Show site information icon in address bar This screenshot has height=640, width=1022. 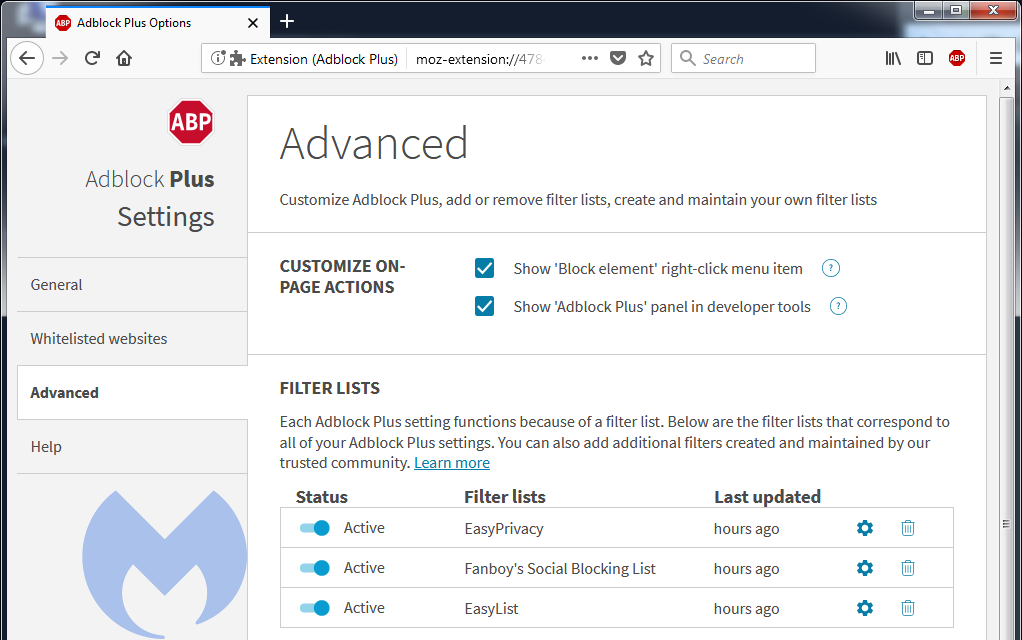(218, 59)
